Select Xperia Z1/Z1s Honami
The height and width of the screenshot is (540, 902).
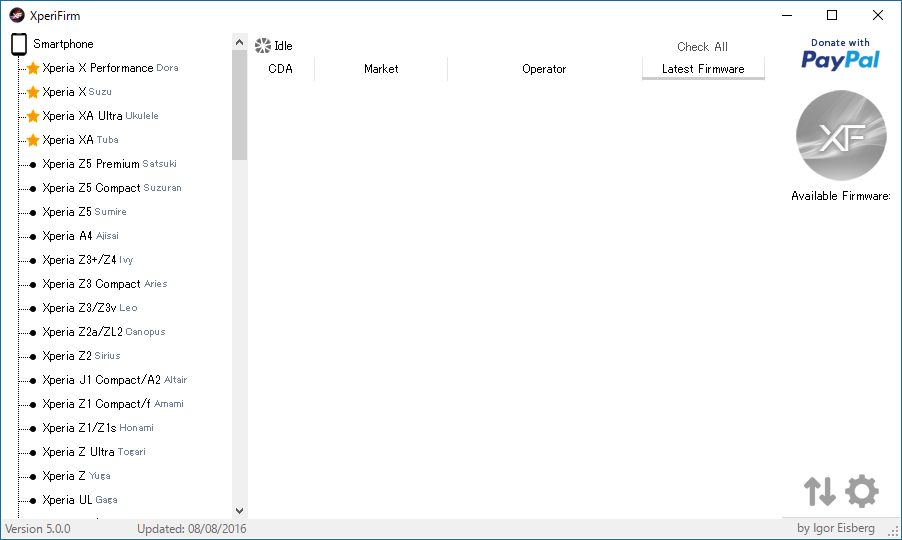[98, 428]
